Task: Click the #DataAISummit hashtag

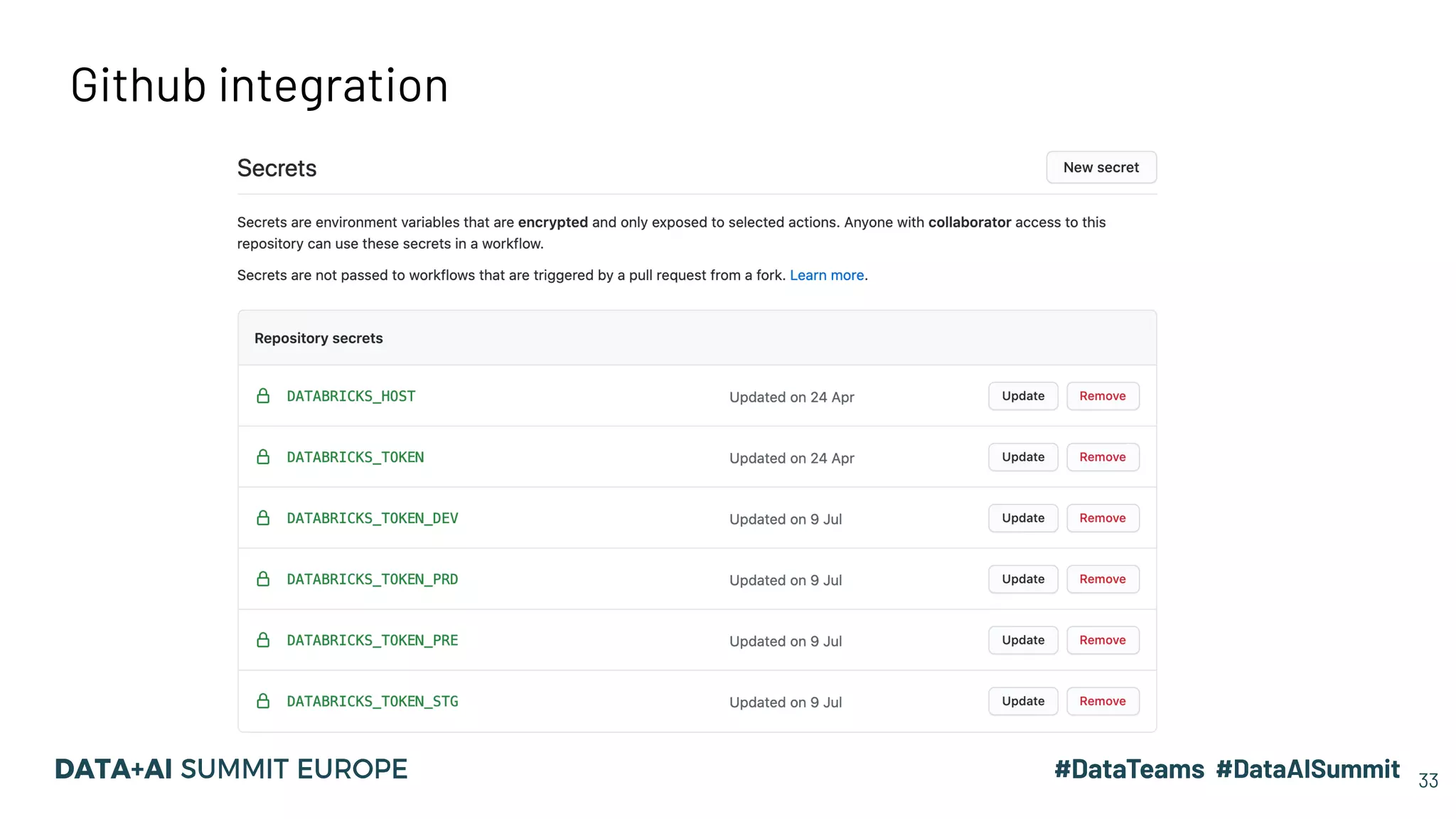Action: [x=1307, y=769]
